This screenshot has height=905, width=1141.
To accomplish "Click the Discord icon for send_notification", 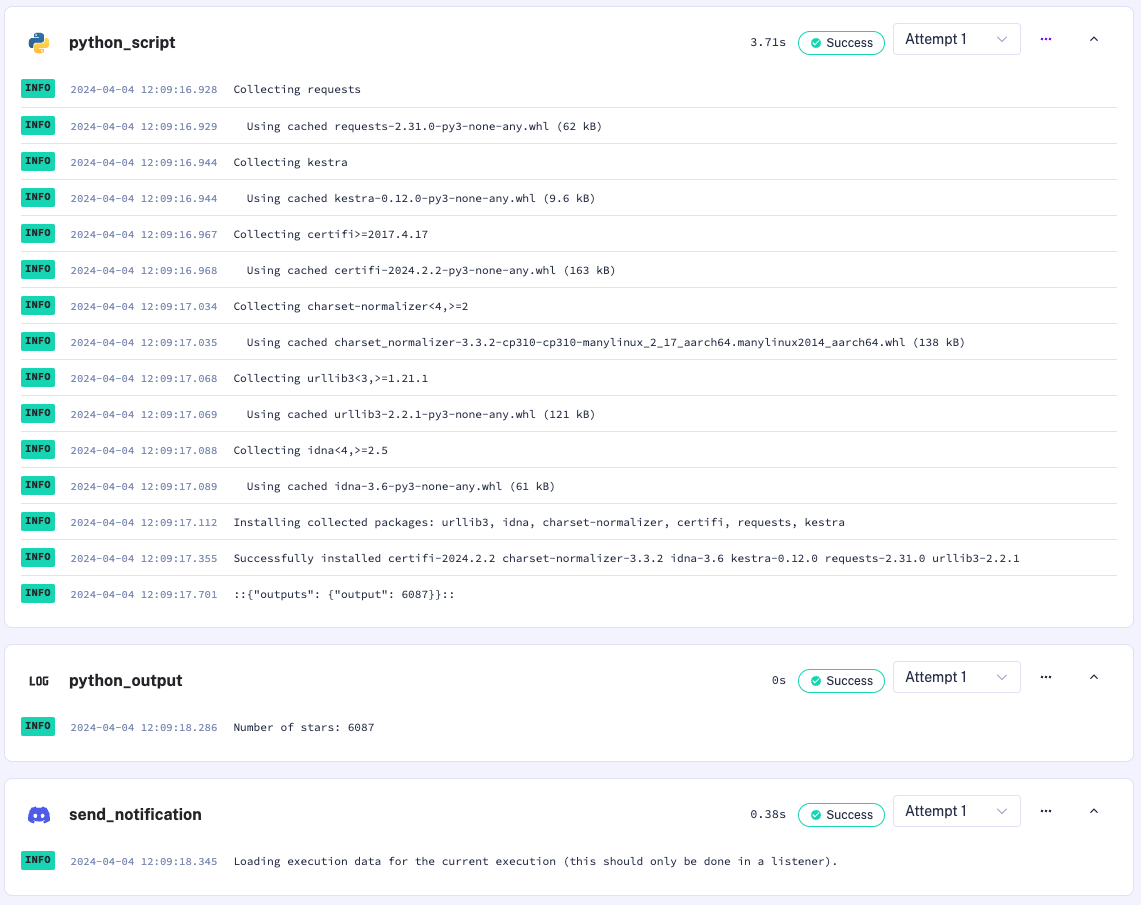I will tap(38, 814).
